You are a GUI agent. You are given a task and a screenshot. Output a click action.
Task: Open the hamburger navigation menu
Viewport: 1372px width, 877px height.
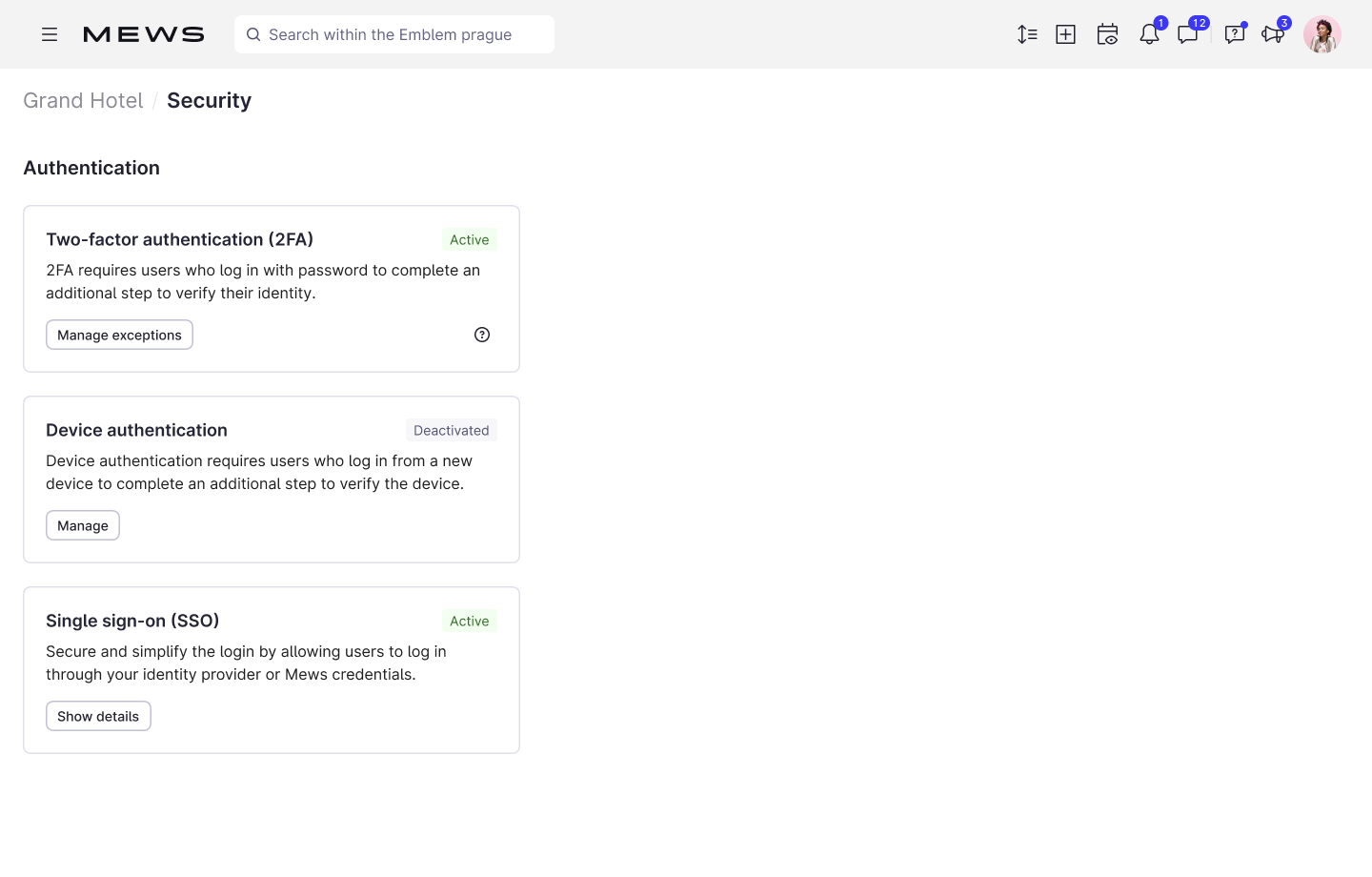[50, 34]
